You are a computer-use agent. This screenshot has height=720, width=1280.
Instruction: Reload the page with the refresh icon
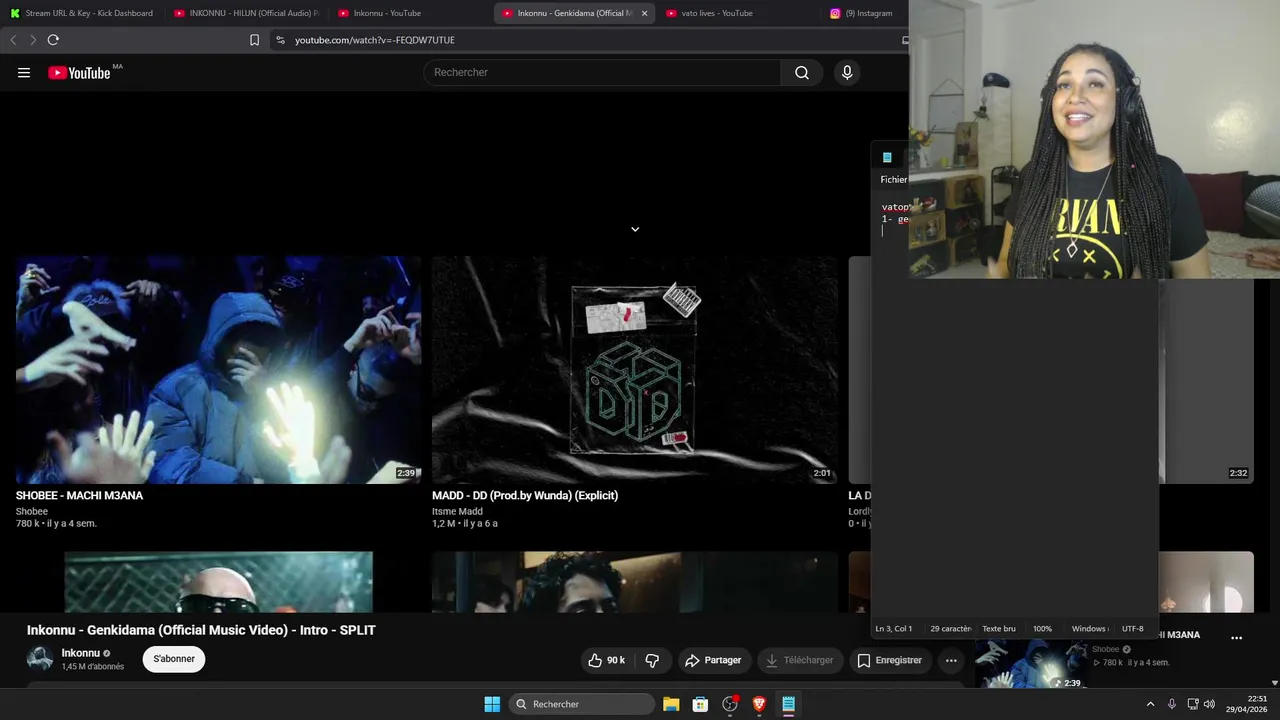click(53, 40)
